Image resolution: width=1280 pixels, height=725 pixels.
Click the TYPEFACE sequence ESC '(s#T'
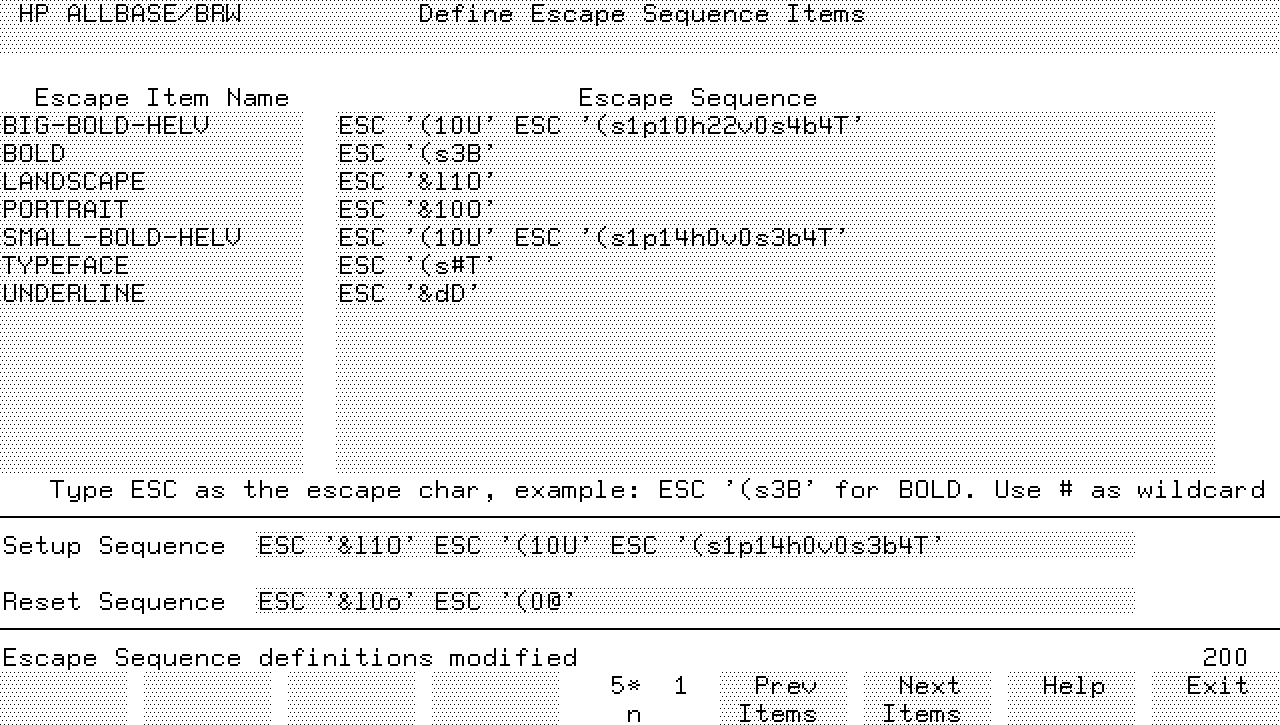click(x=417, y=266)
